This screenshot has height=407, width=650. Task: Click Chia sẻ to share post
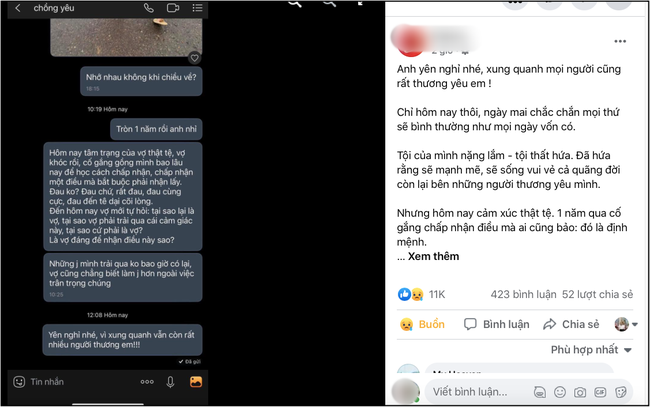coord(571,324)
